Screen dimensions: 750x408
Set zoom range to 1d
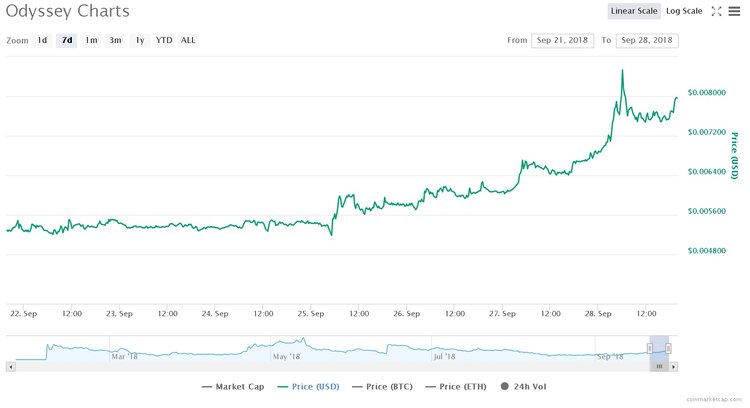(42, 40)
